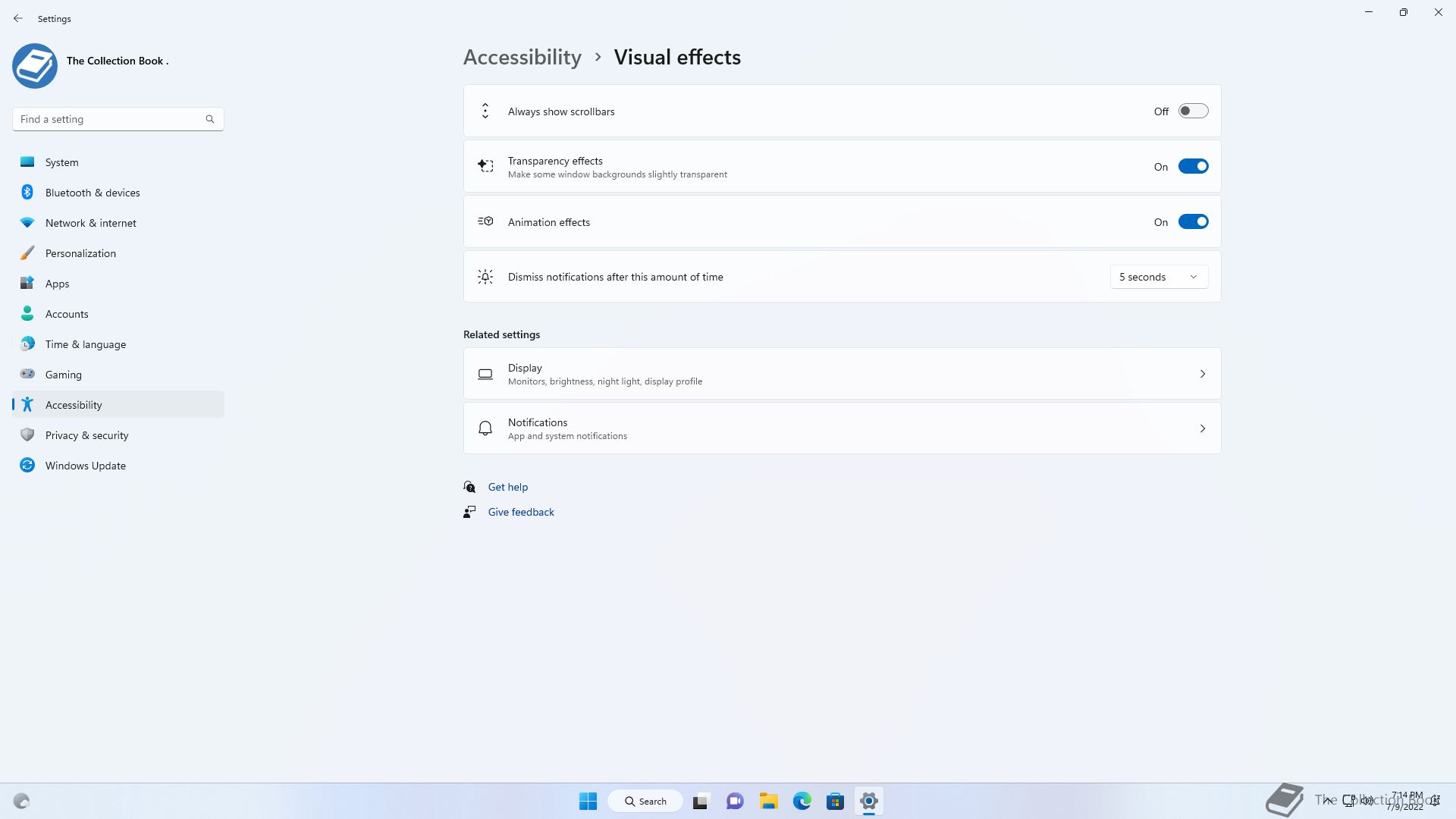The width and height of the screenshot is (1456, 819).
Task: Click the Accessibility breadcrumb heading
Action: coord(522,58)
